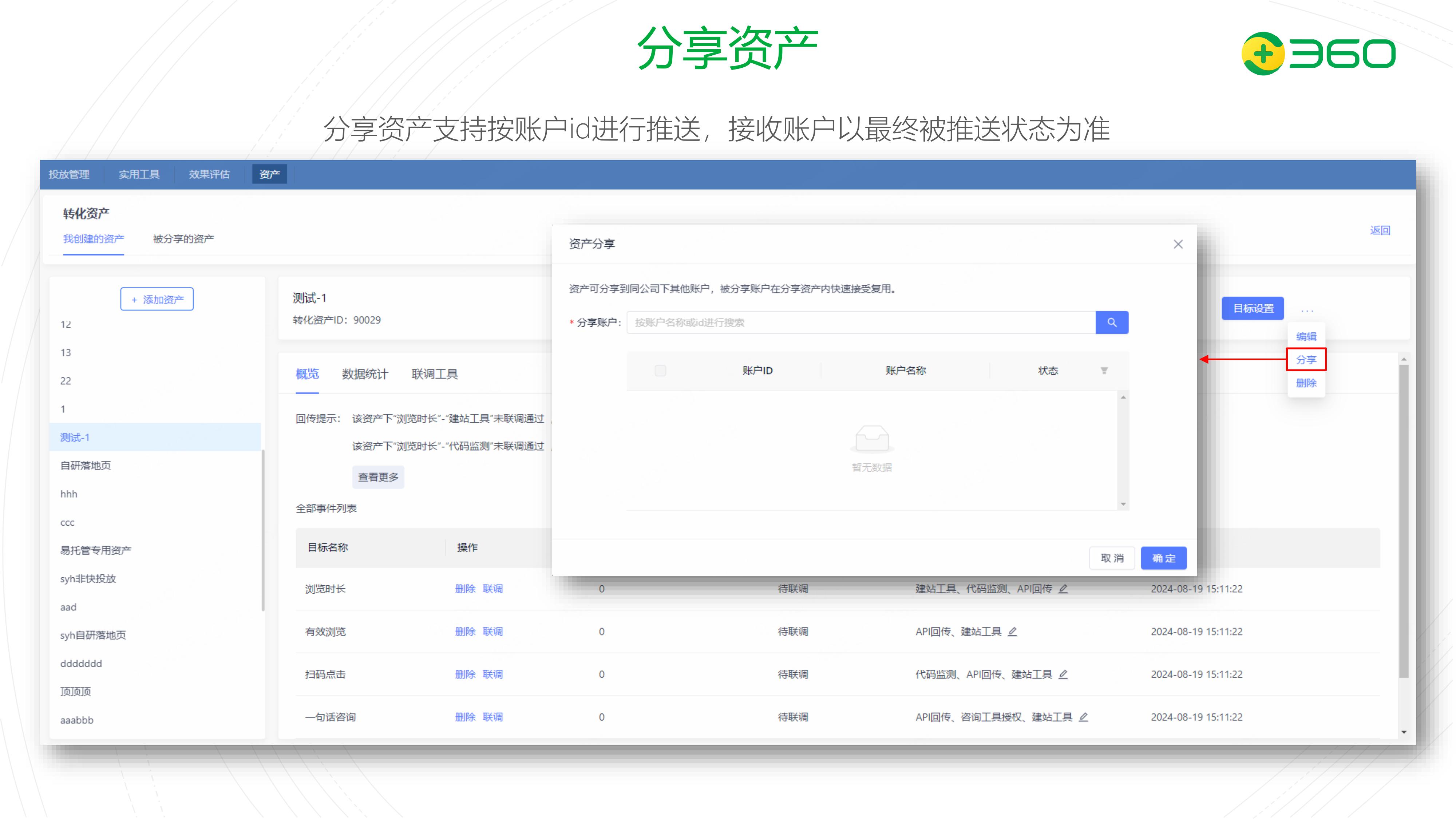Select 删除 from the dropdown menu
The image size is (1456, 819).
[1306, 383]
